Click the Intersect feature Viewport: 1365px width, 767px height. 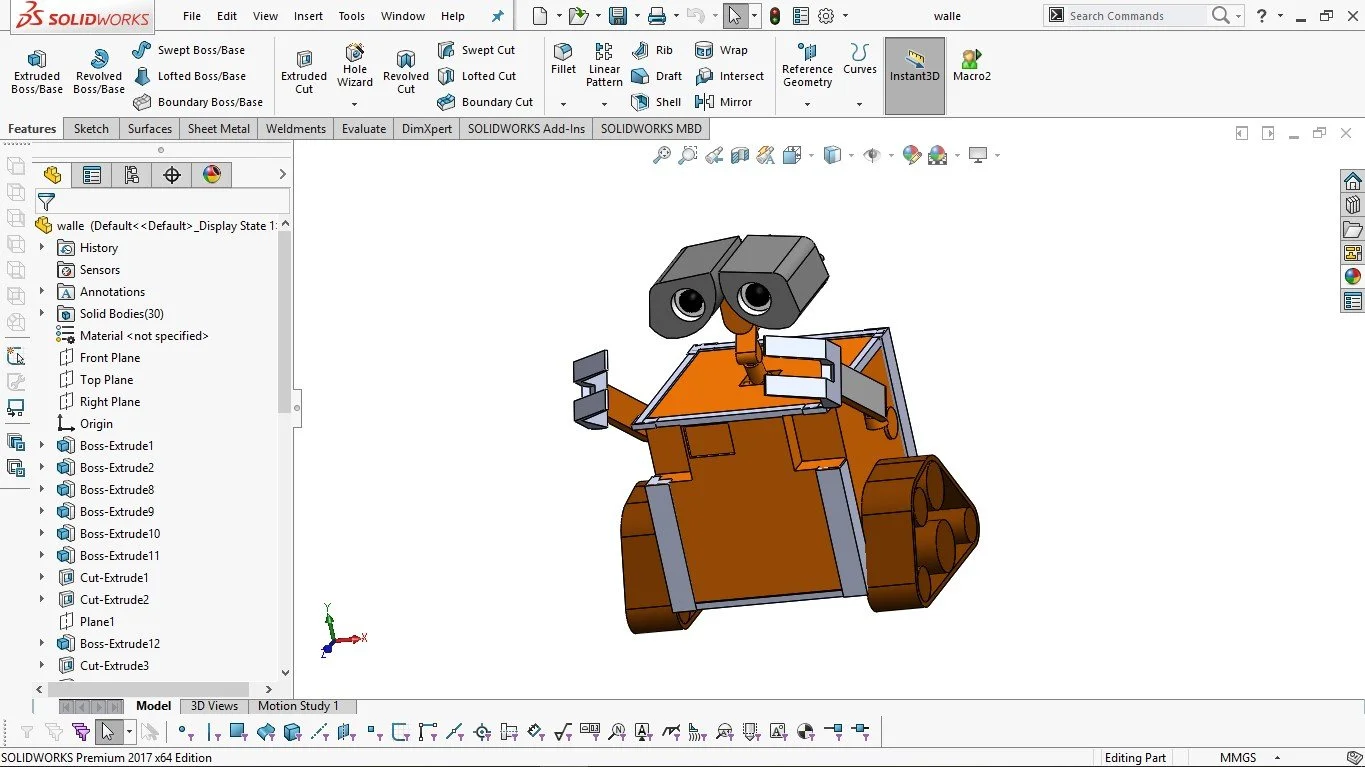729,76
